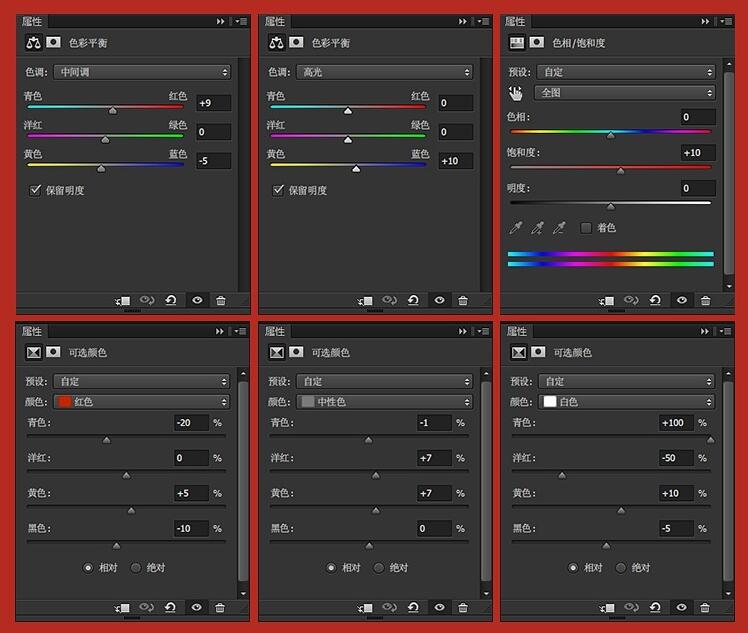The height and width of the screenshot is (633, 748).
Task: Click the Saturation value field showing +10
Action: click(x=698, y=153)
